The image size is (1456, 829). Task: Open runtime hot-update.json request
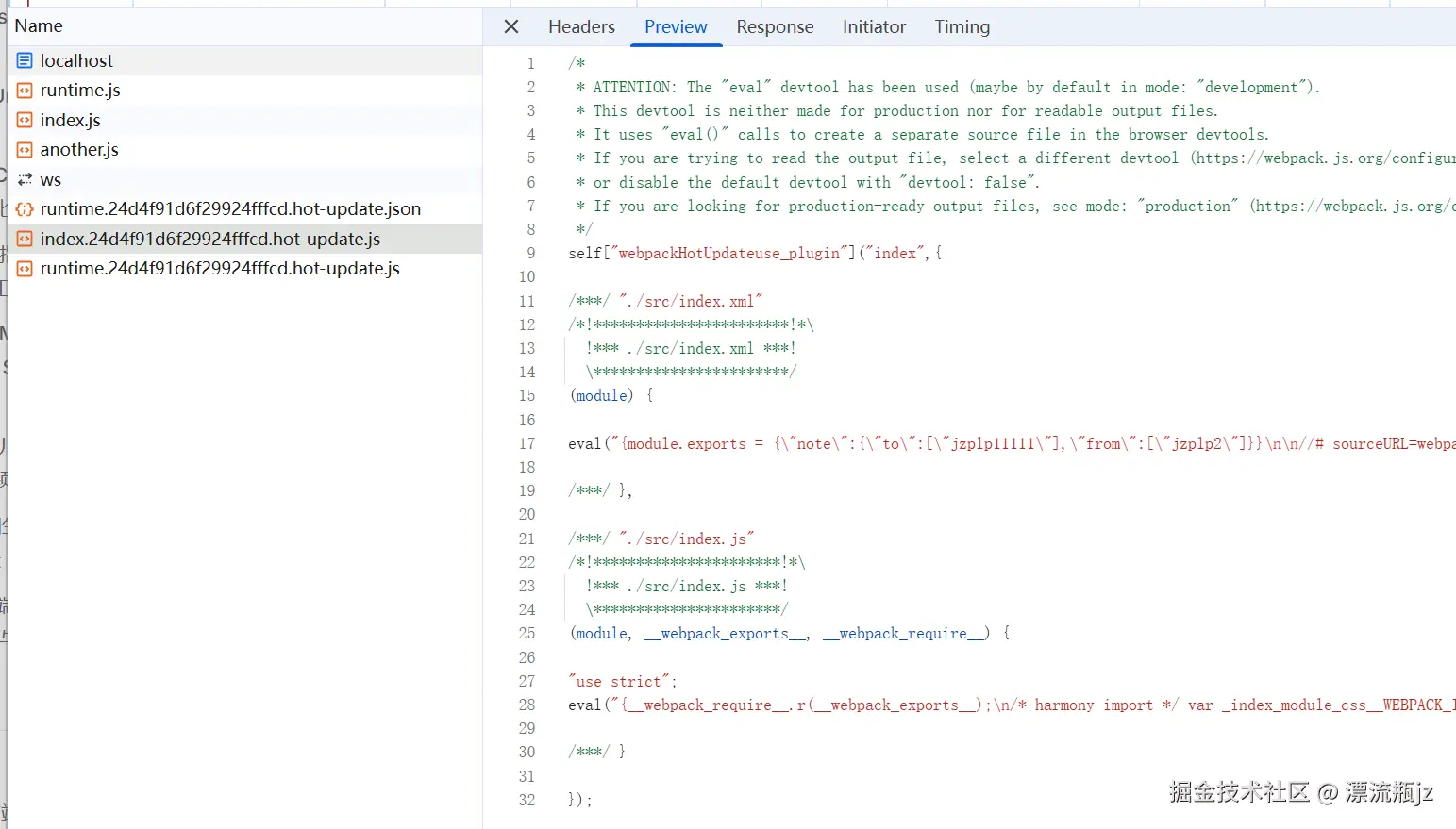(x=245, y=208)
